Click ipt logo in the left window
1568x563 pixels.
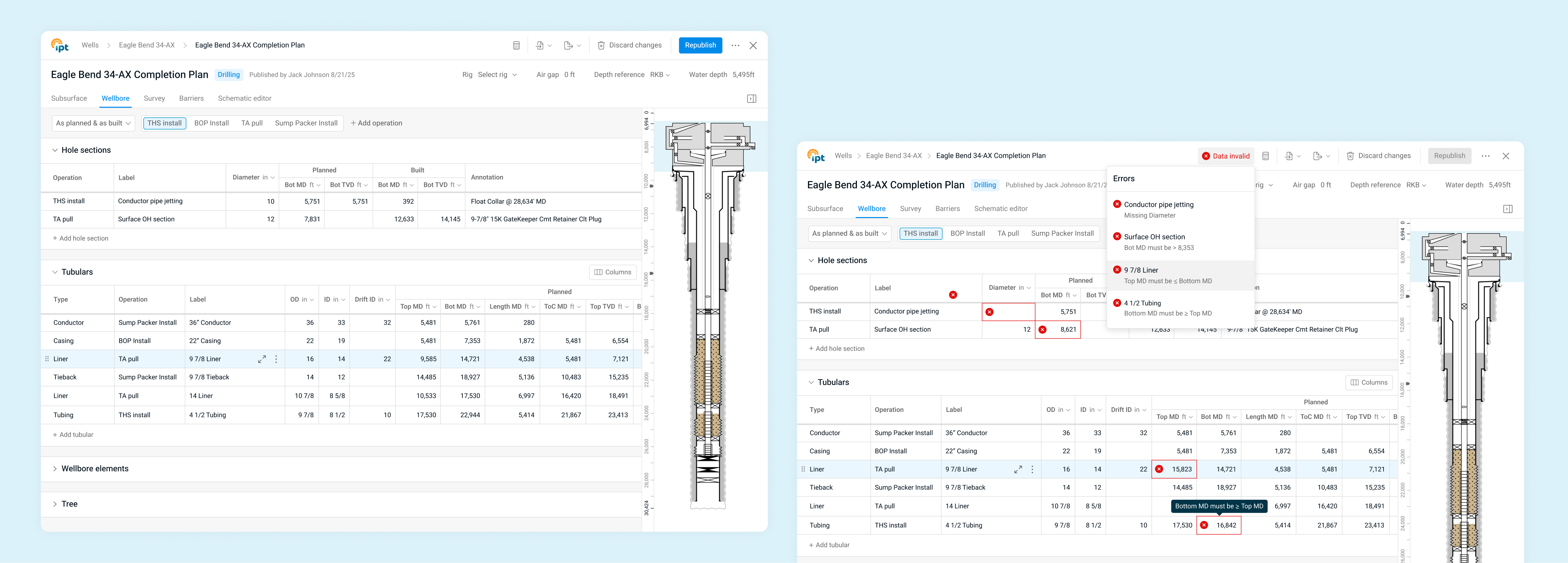[x=60, y=46]
